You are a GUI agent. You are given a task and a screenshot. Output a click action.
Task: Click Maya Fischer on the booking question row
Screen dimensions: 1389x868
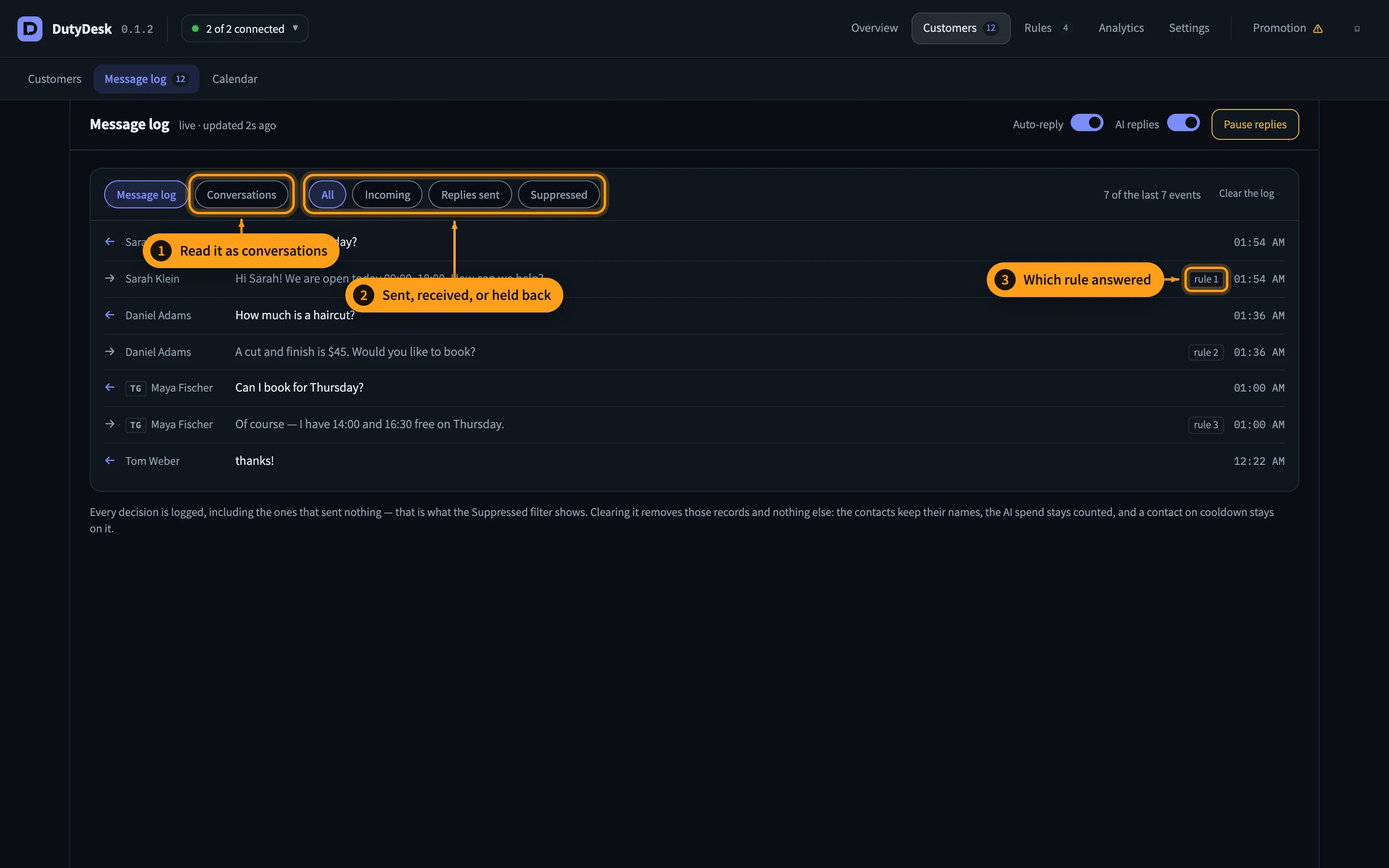(x=181, y=388)
